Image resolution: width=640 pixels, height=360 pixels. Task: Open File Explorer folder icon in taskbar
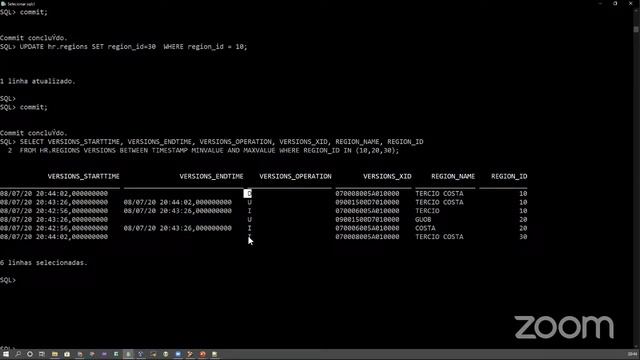point(55,354)
